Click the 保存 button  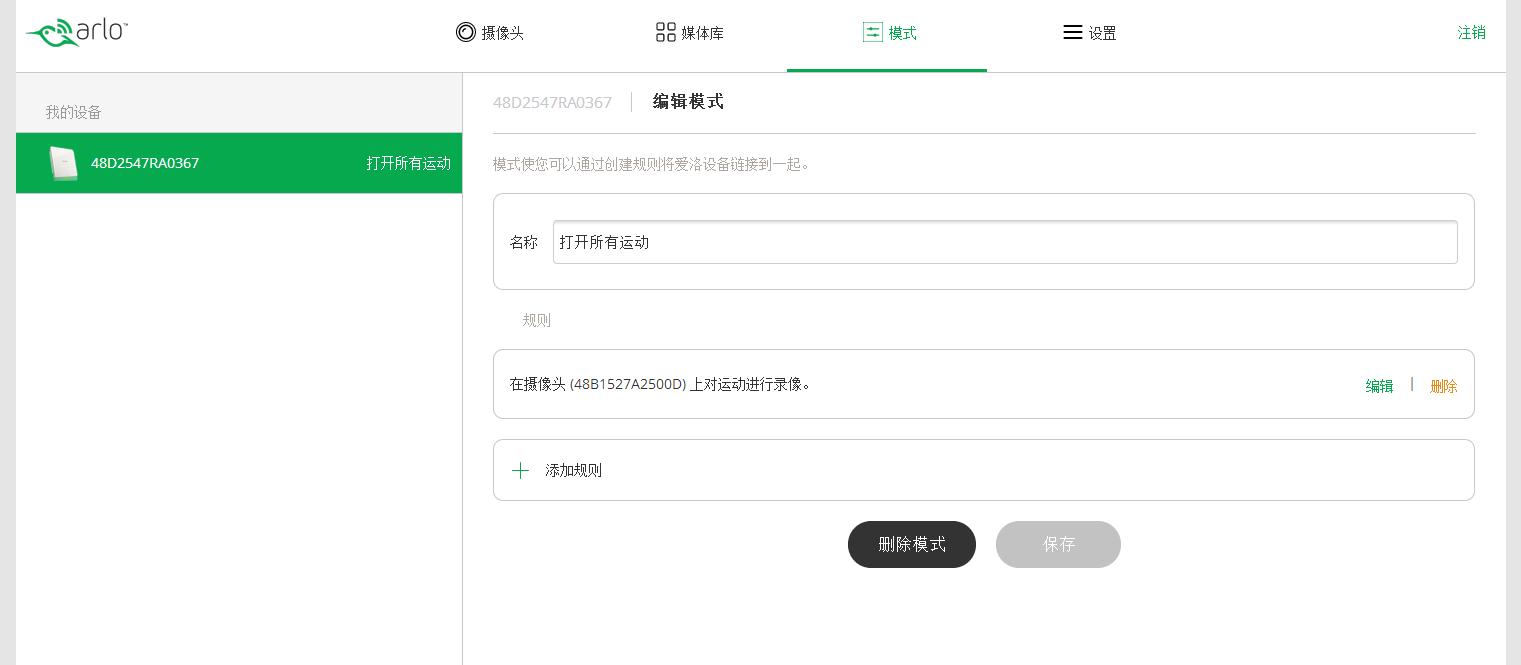click(1058, 544)
